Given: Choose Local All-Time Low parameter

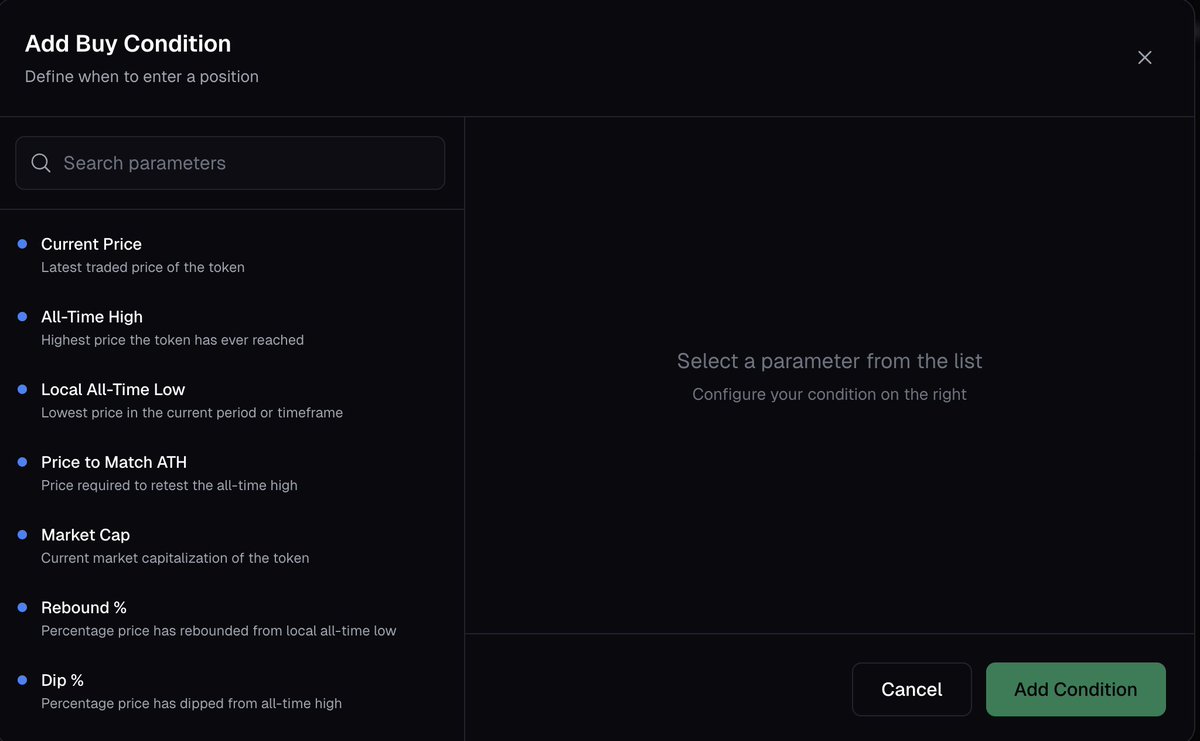Looking at the screenshot, I should pyautogui.click(x=232, y=400).
